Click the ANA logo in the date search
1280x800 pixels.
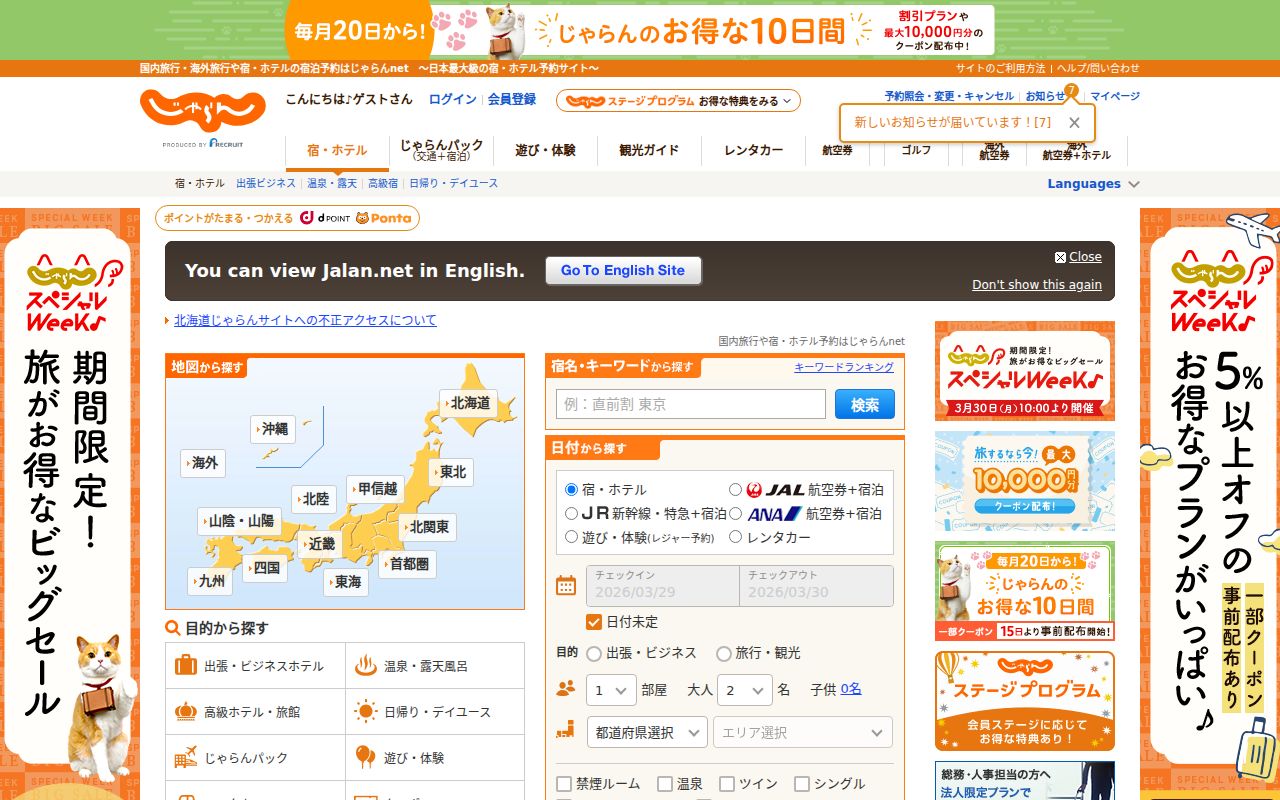point(775,514)
